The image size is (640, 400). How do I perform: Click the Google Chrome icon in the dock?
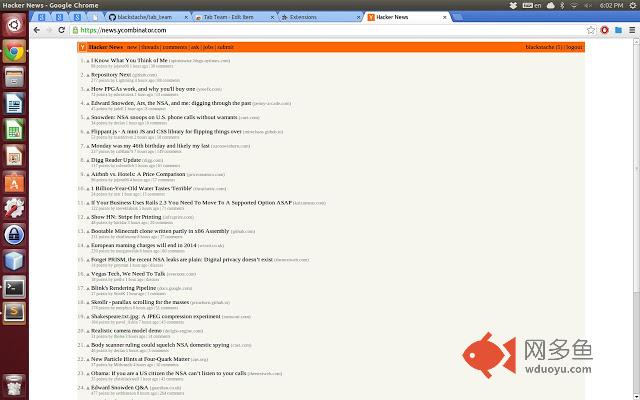tap(14, 51)
